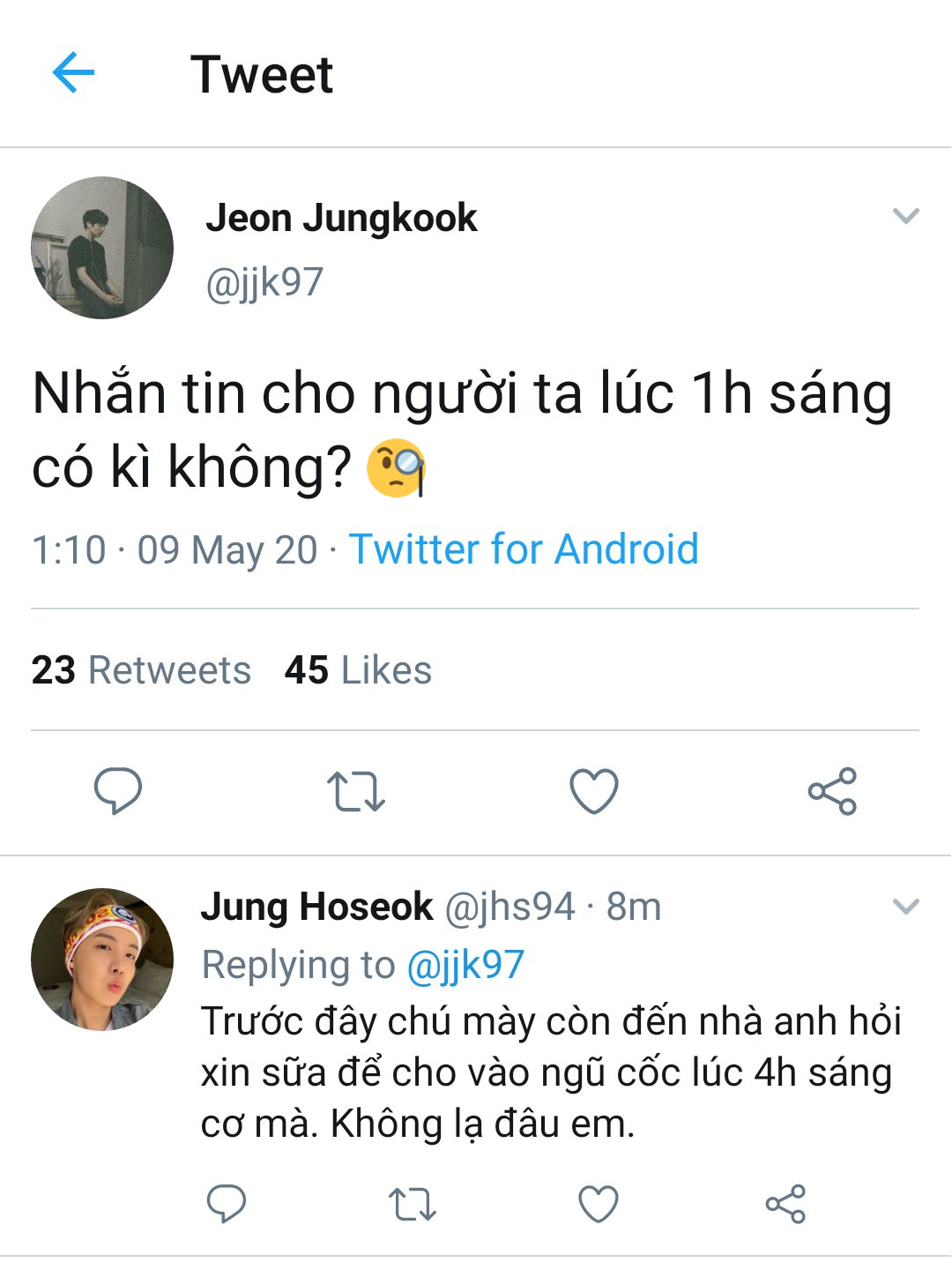
Task: Tap the tweet timestamp 1:10 · 09 May 20
Action: click(x=175, y=550)
